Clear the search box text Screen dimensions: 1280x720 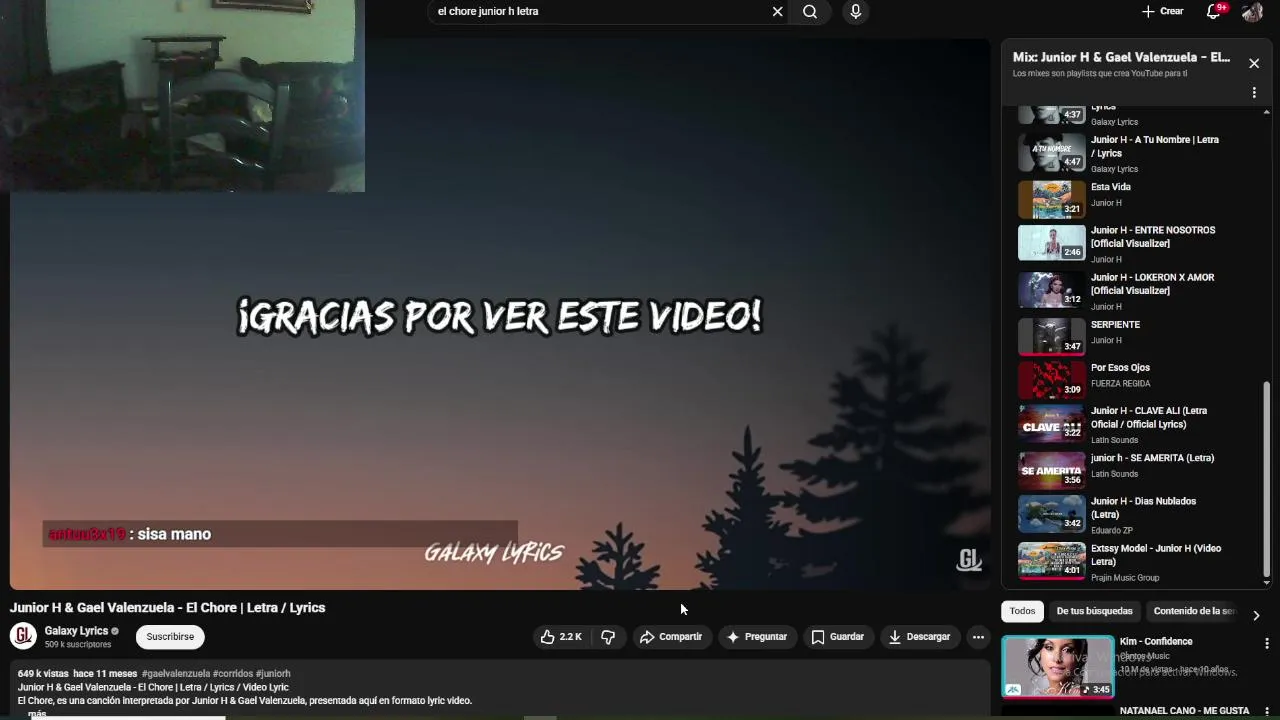click(x=777, y=12)
